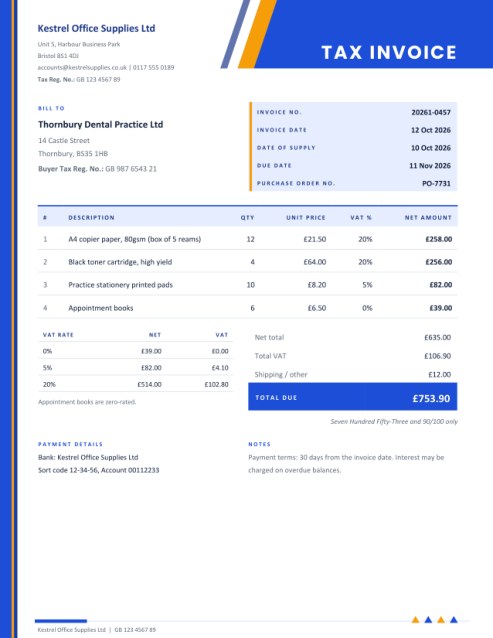Select buyer tax number GB 987 6543 21
This screenshot has height=638, width=493.
[131, 169]
